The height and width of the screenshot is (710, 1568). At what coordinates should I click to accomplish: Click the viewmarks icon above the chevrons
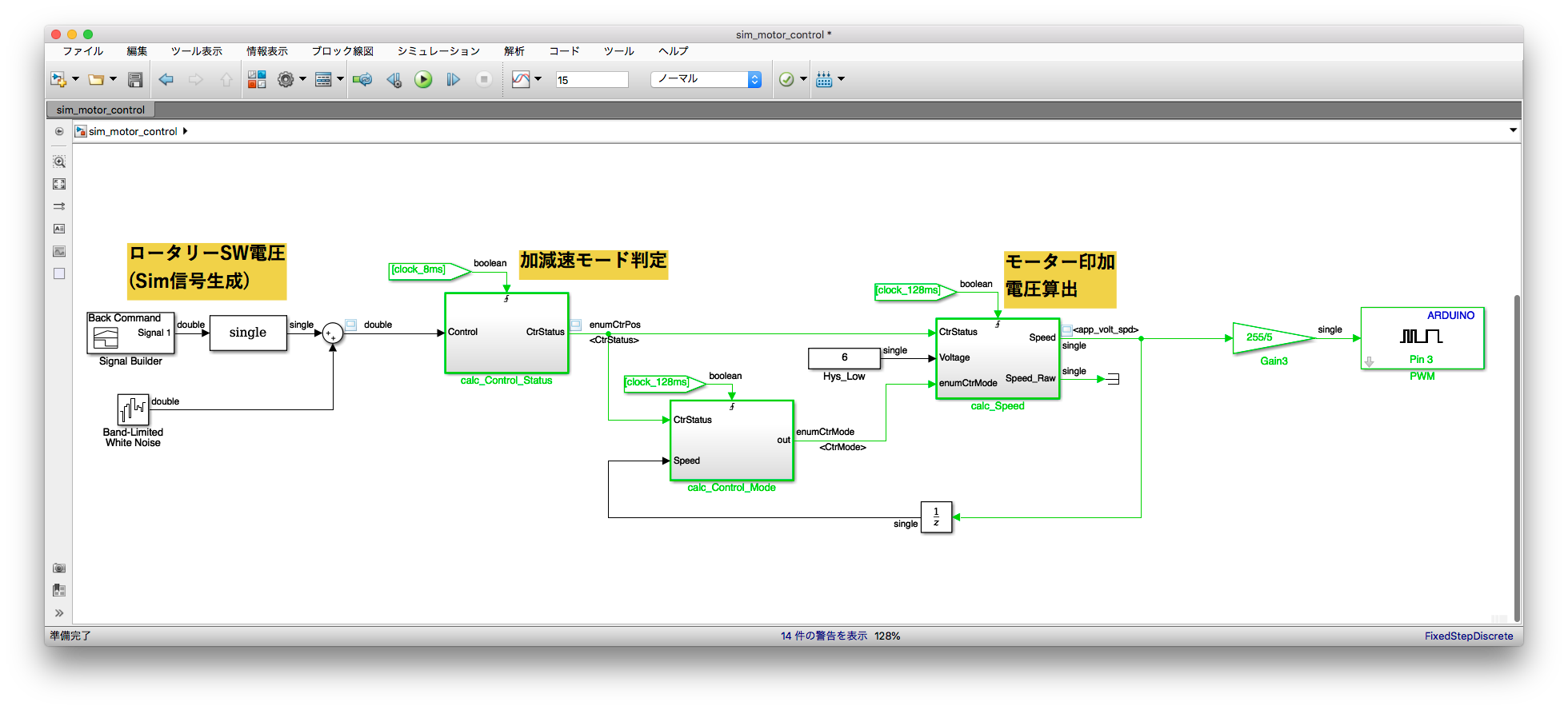point(59,590)
